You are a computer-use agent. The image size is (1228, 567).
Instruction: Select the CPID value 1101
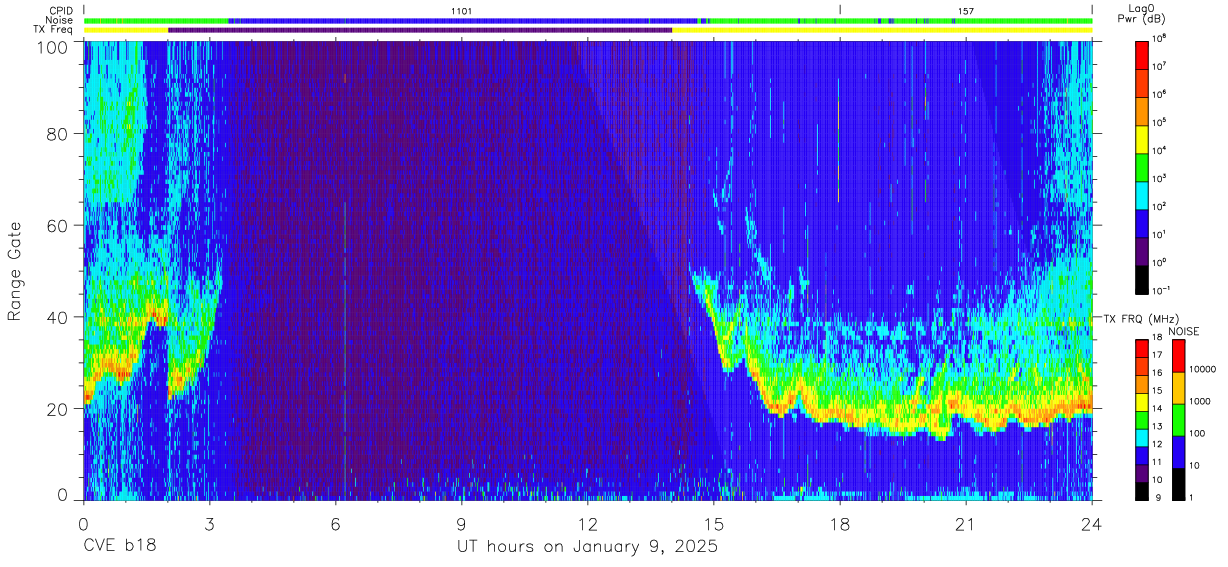tap(461, 10)
